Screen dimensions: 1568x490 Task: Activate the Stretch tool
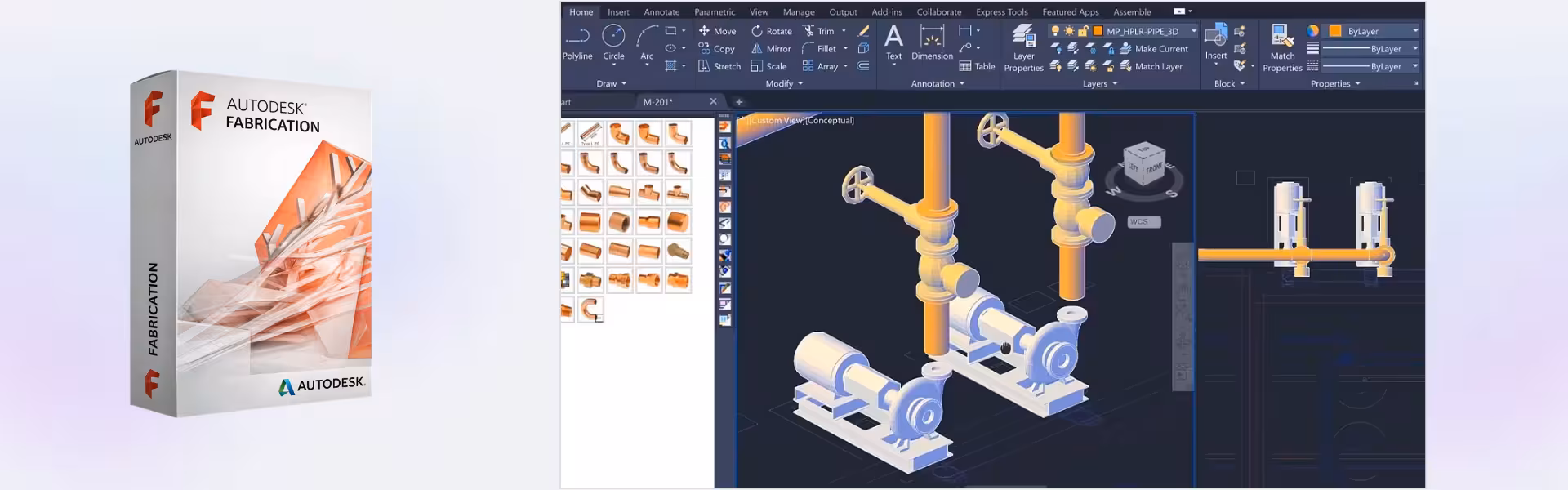pos(719,66)
